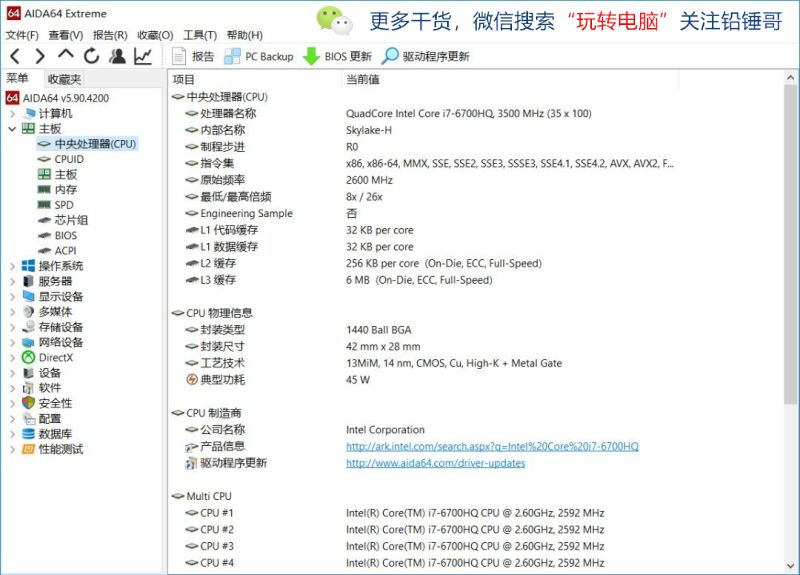
Task: Switch to the 收藏夹 tab
Action: coord(64,79)
